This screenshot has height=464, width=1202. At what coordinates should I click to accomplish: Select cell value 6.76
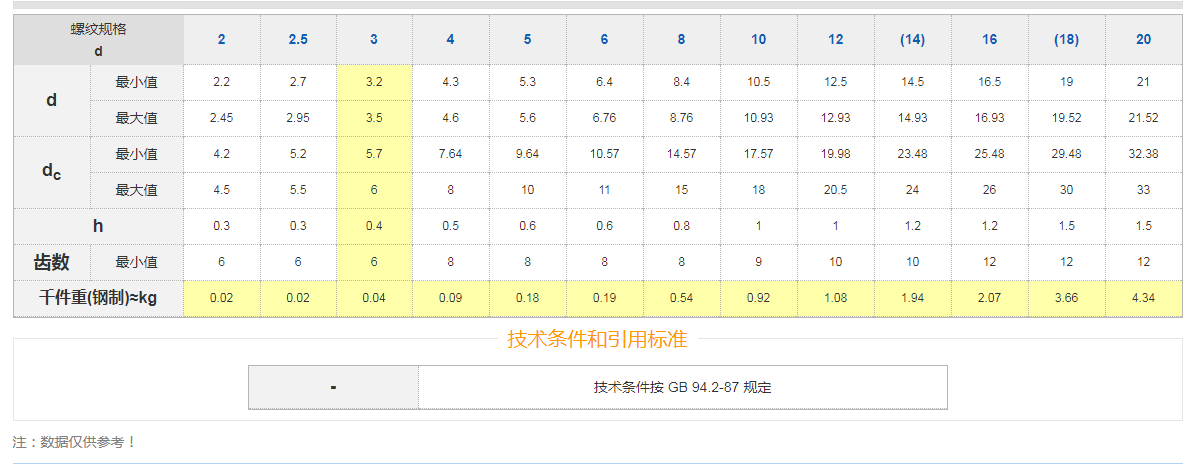605,118
